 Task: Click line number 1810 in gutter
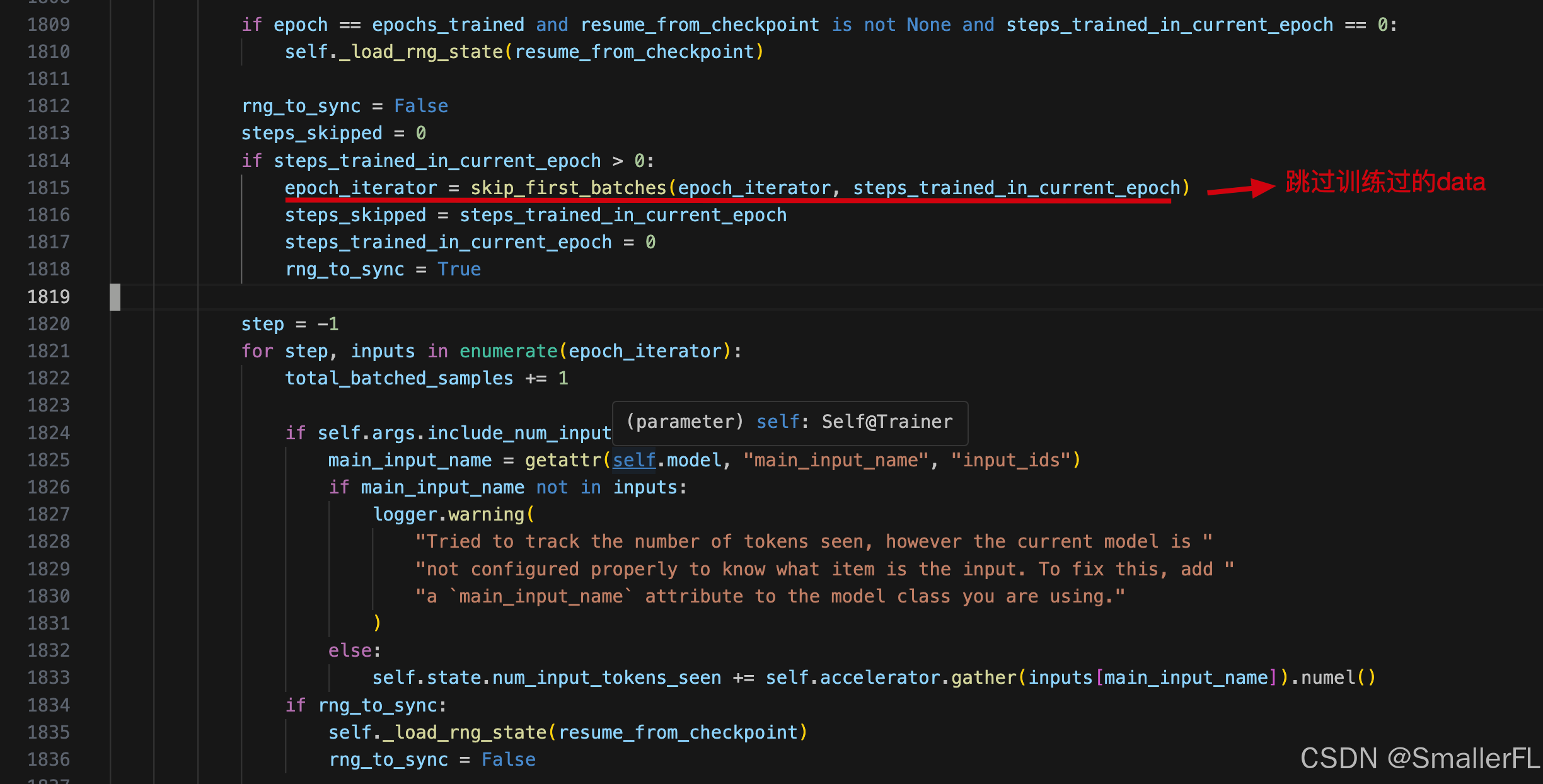(x=49, y=52)
